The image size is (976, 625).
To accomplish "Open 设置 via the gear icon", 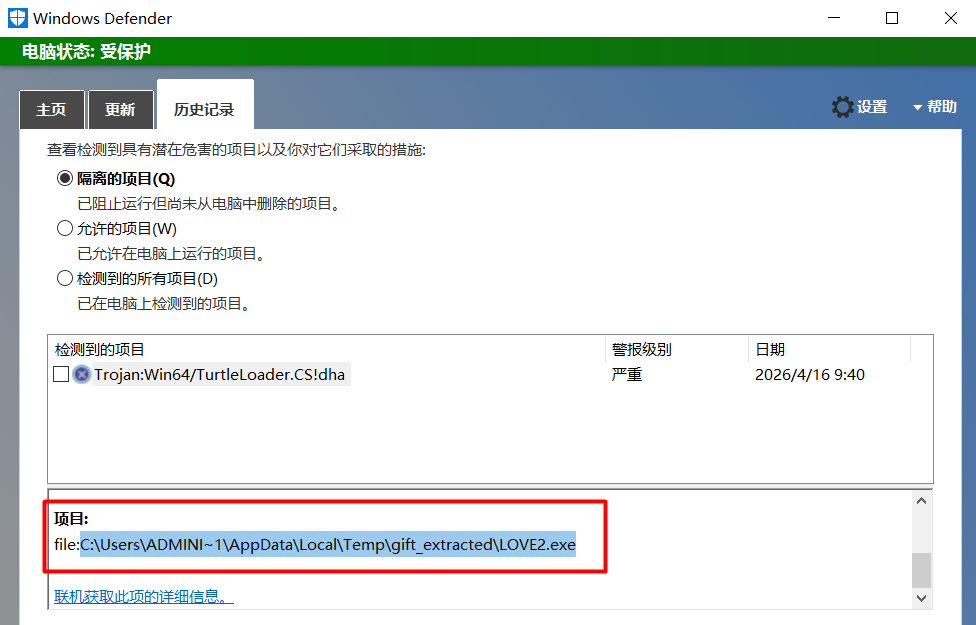I will pos(843,107).
